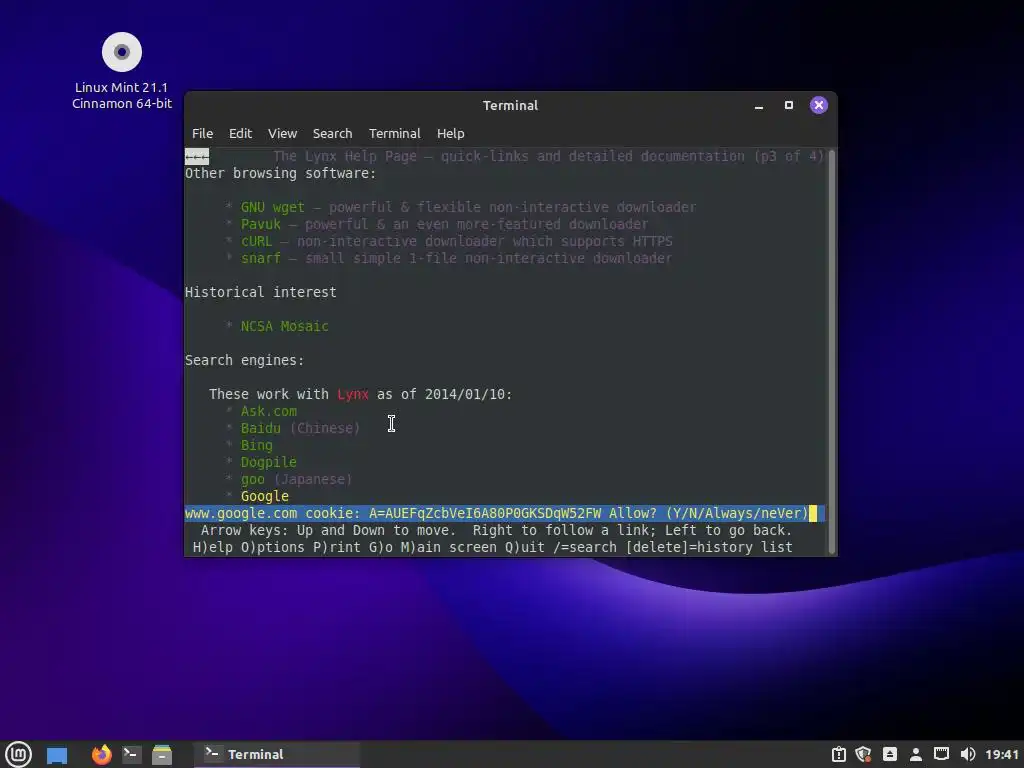
Task: Open the Linux Mint start menu
Action: [x=18, y=754]
